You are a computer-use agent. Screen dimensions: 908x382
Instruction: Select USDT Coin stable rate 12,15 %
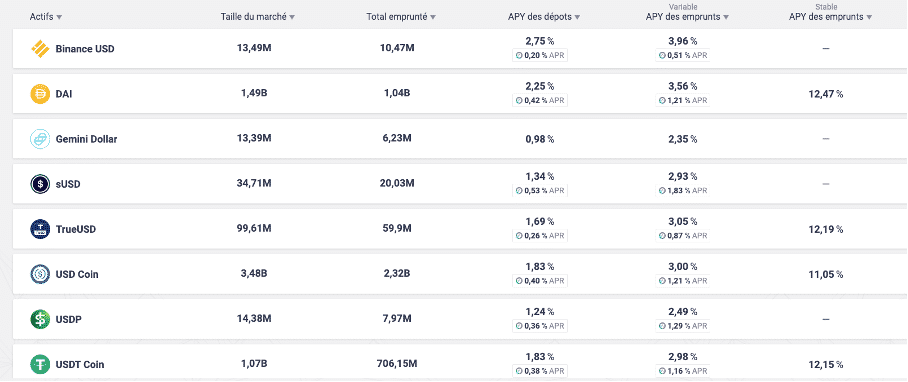826,365
